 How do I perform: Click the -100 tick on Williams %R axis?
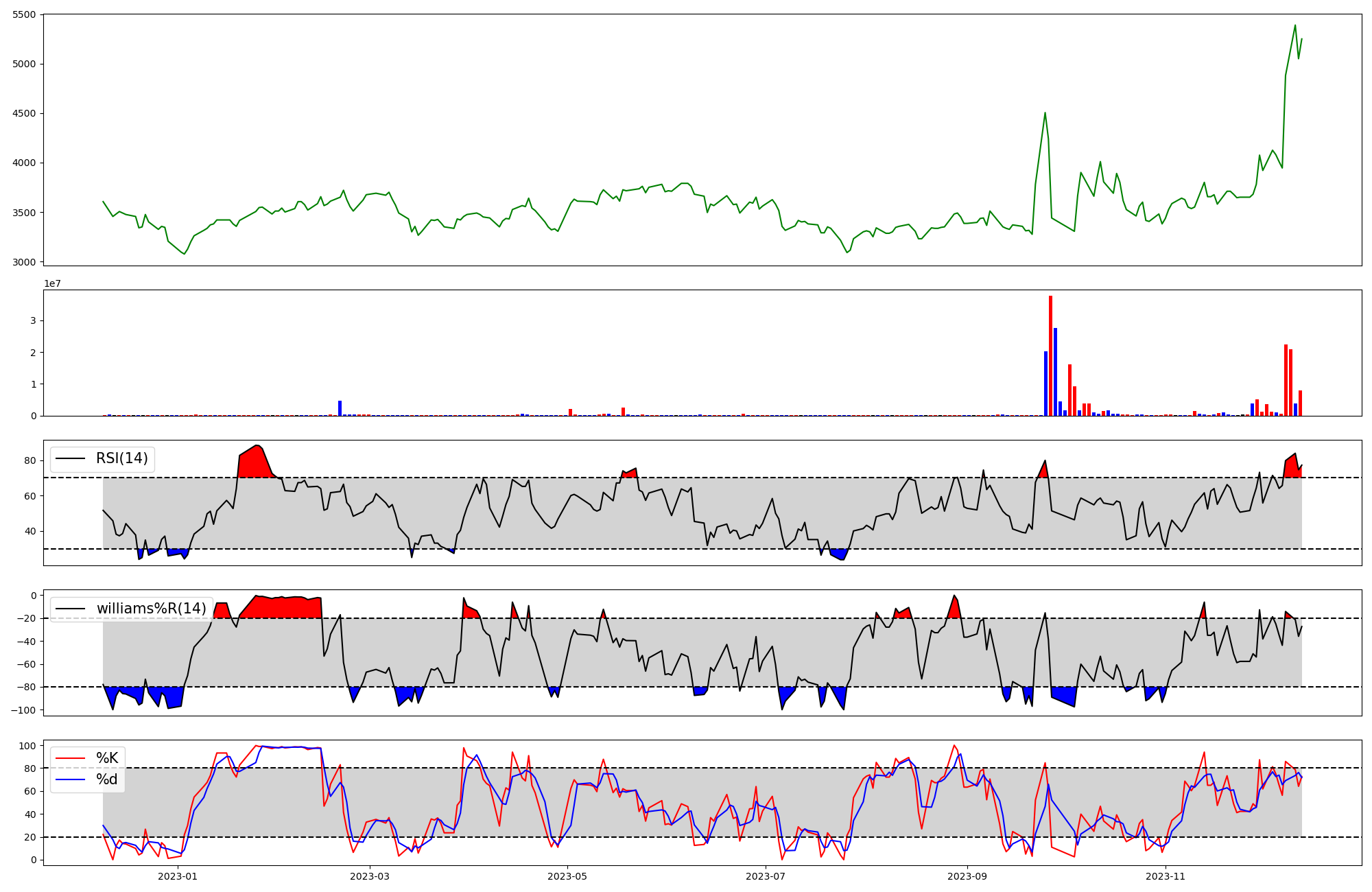[22, 710]
